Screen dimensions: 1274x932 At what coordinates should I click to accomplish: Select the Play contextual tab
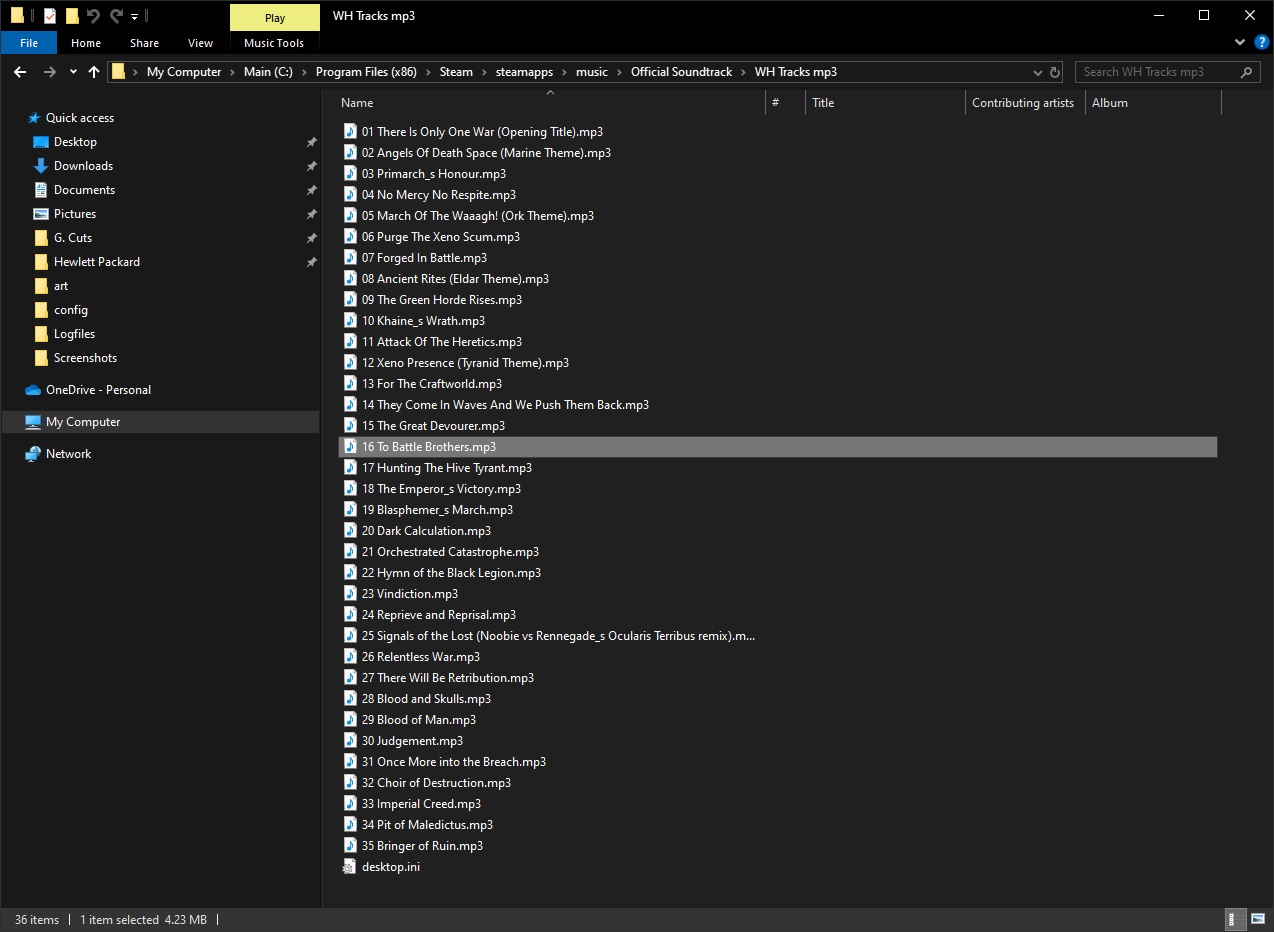(275, 17)
